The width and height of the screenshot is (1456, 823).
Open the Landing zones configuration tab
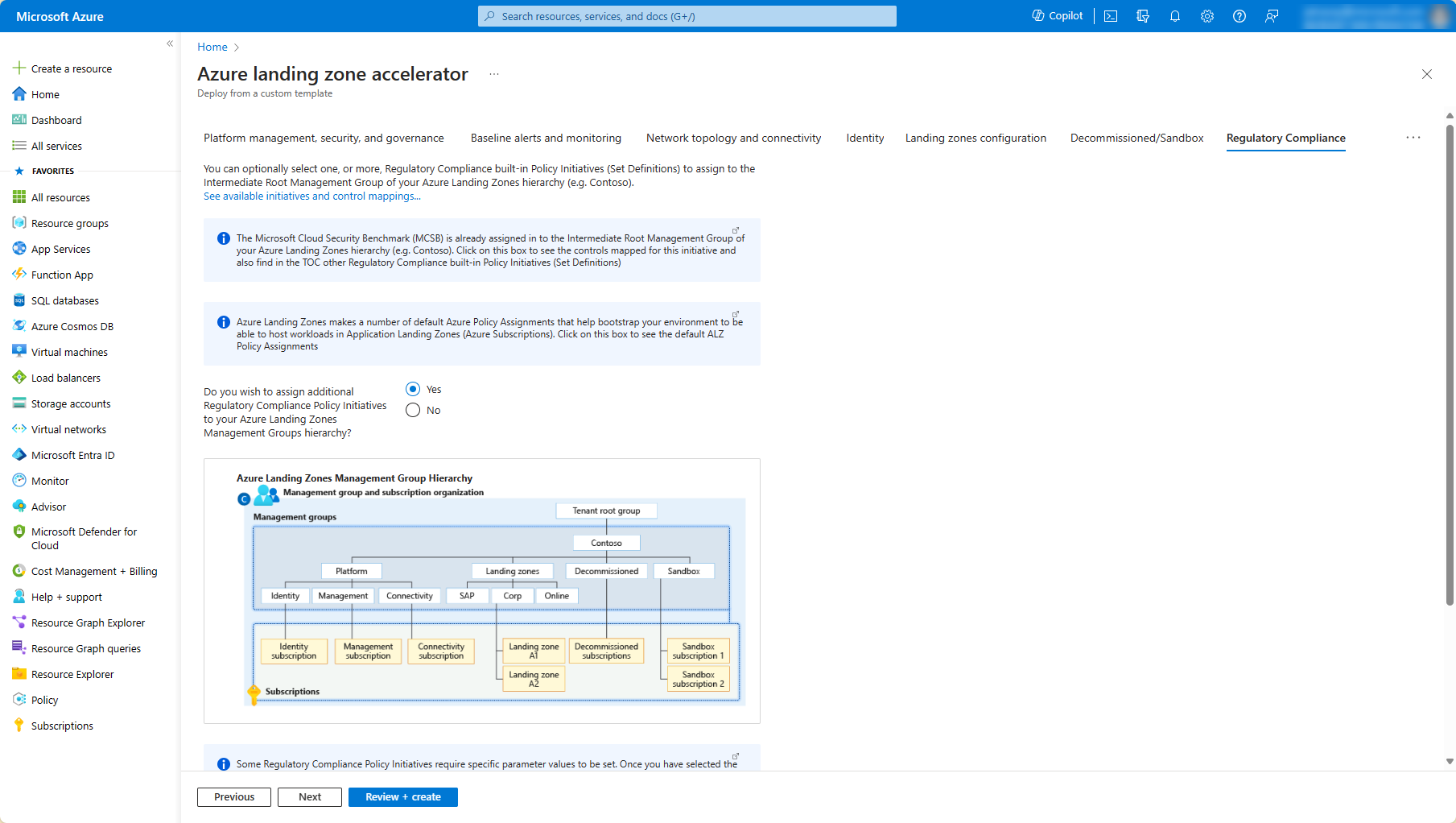975,138
